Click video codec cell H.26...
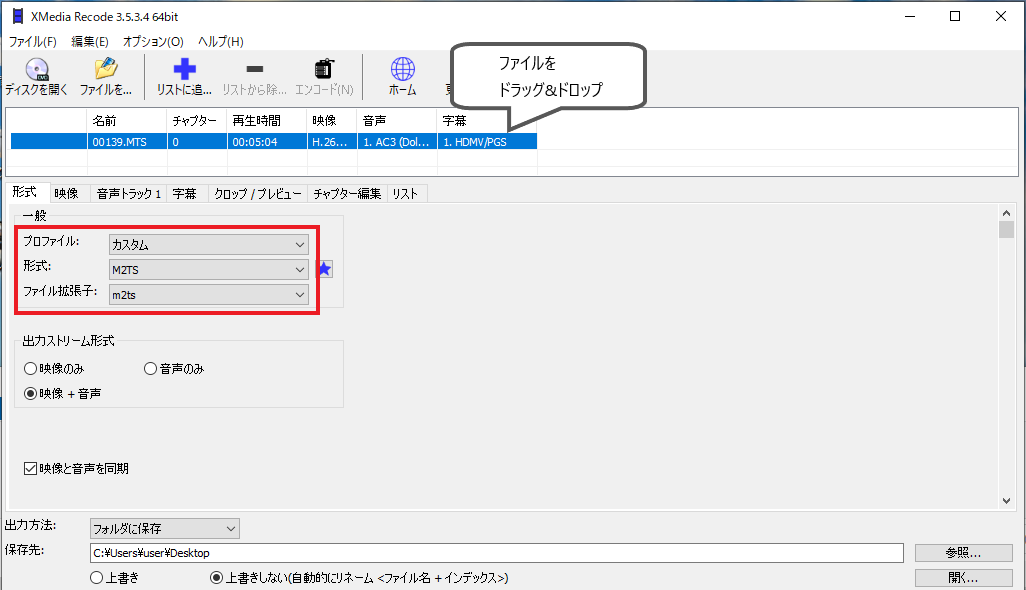This screenshot has height=590, width=1026. click(332, 142)
